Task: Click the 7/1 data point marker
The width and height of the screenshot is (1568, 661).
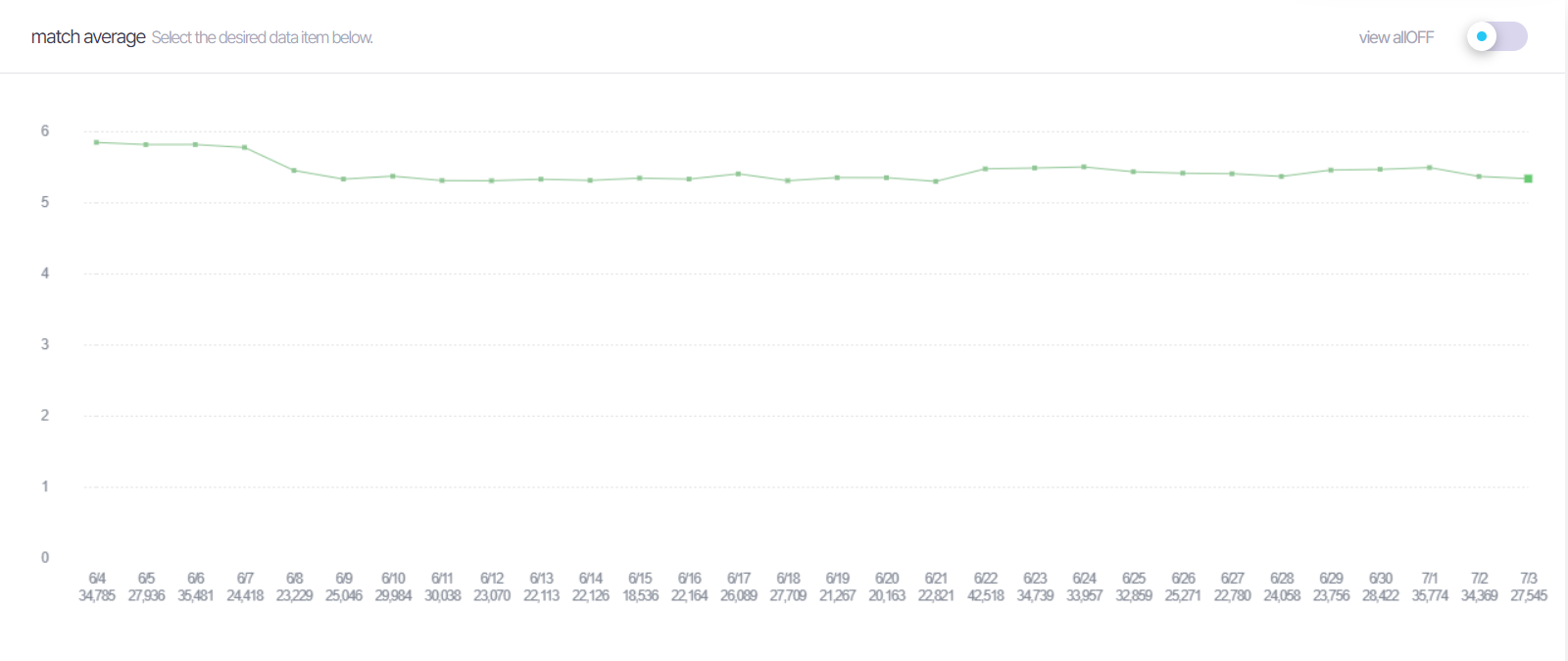Action: point(1430,168)
